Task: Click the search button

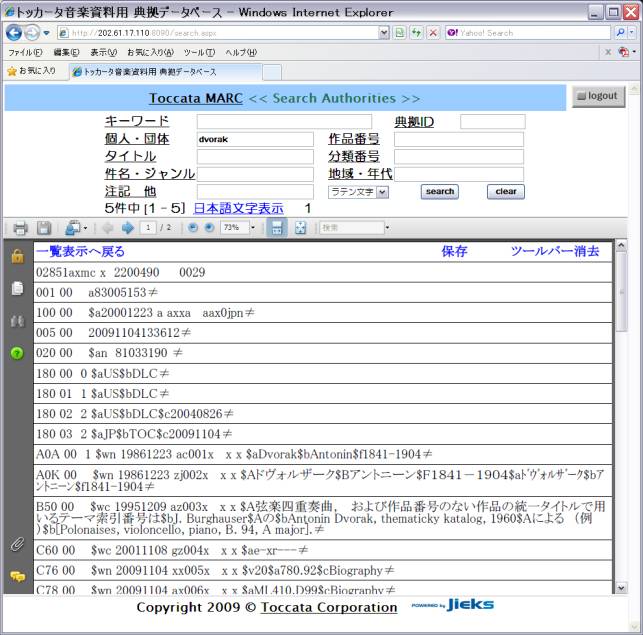Action: (440, 192)
